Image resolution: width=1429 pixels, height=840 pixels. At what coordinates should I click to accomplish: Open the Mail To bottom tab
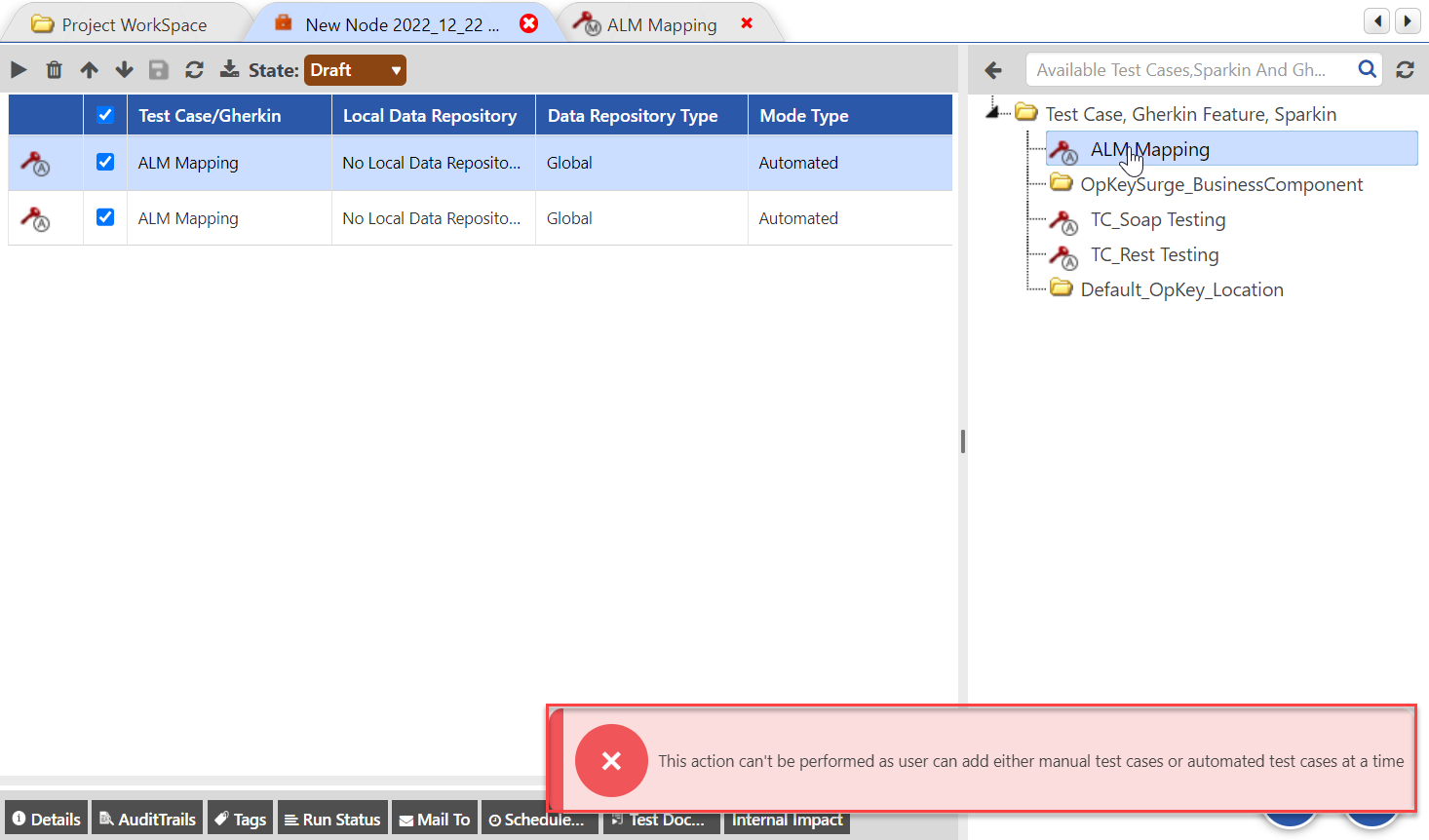435,819
